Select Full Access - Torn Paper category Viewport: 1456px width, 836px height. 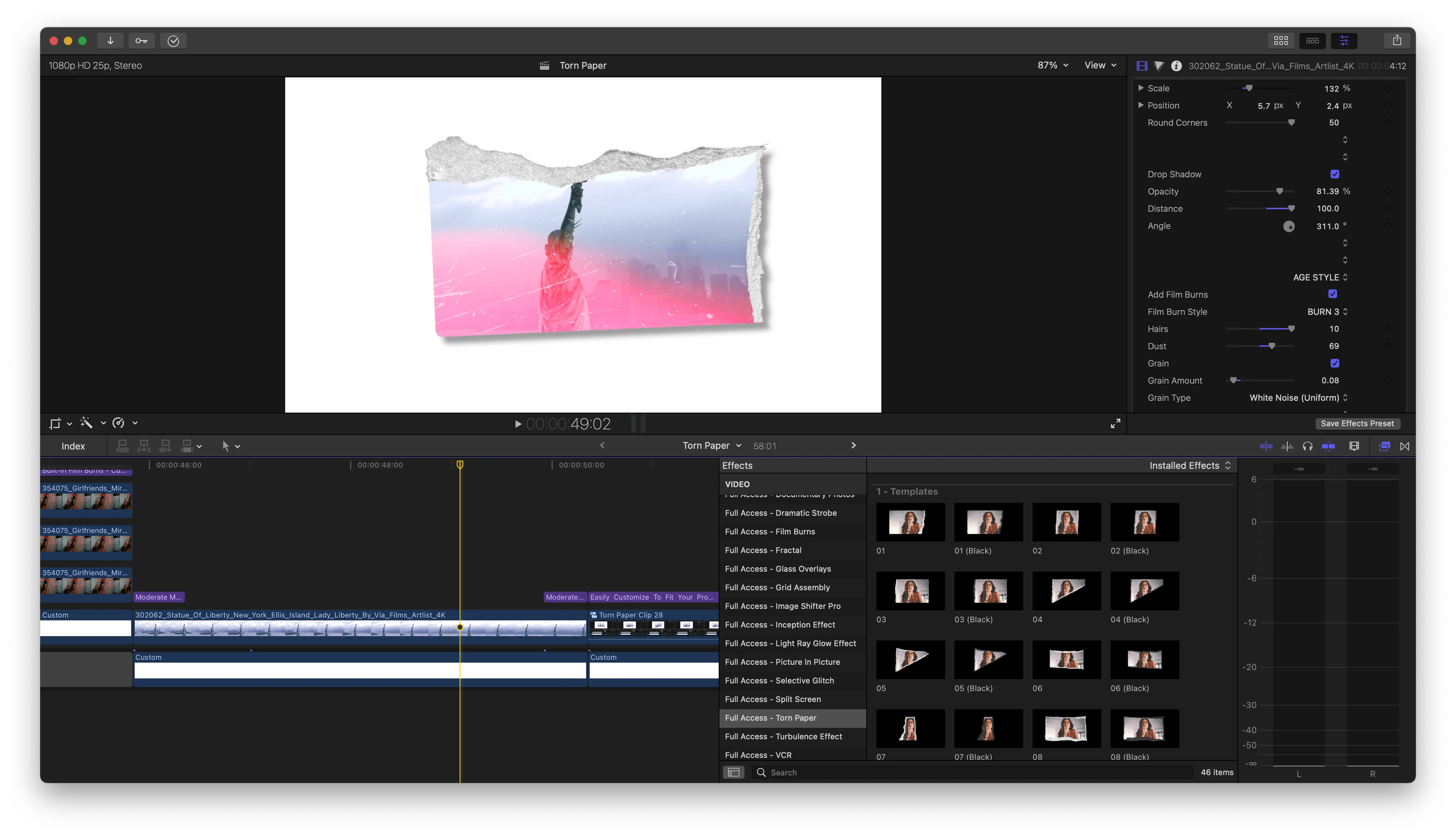[792, 718]
